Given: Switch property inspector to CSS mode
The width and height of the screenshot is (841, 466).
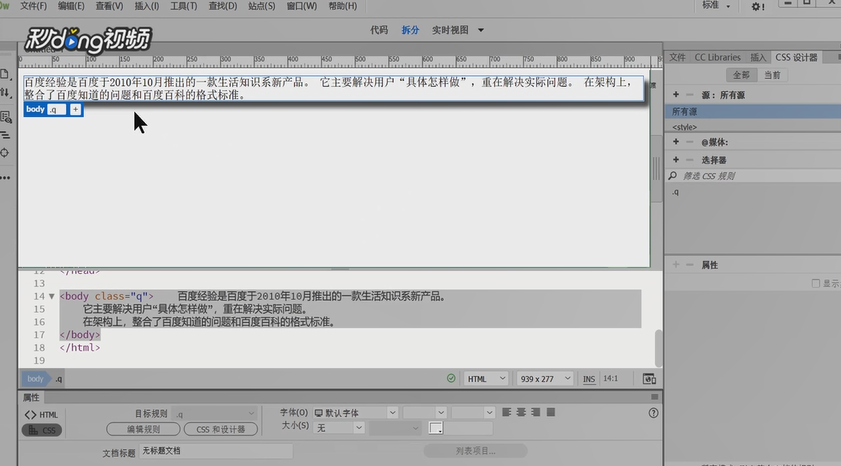Looking at the screenshot, I should (x=42, y=430).
